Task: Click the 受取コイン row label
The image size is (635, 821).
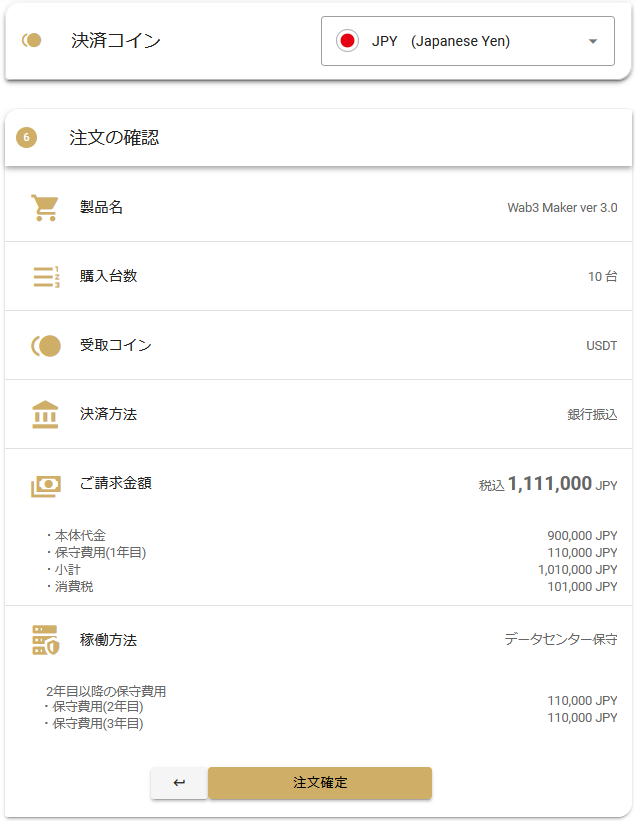Action: coord(116,346)
